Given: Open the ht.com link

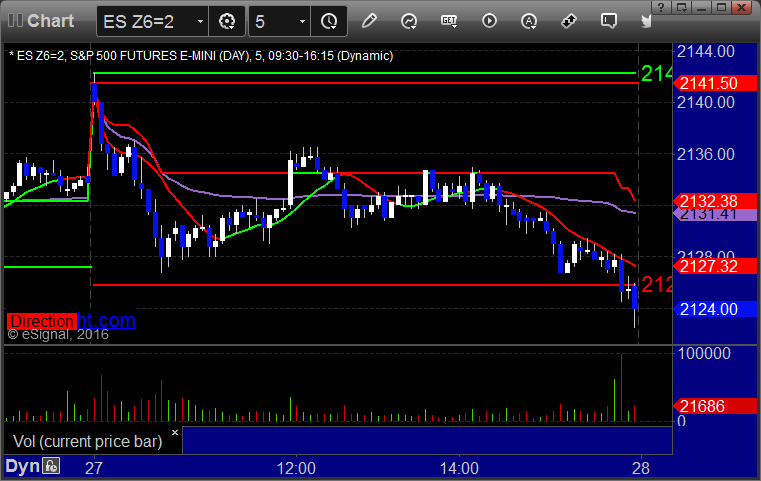Looking at the screenshot, I should coord(107,320).
